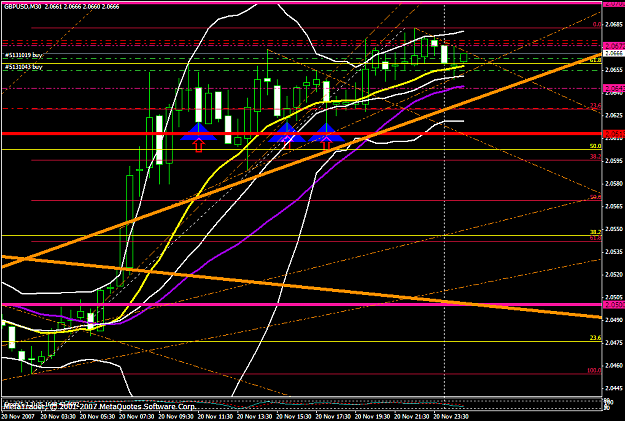Click the 20 Nov 03:30 time label
This screenshot has height=421, width=625.
tap(57, 417)
